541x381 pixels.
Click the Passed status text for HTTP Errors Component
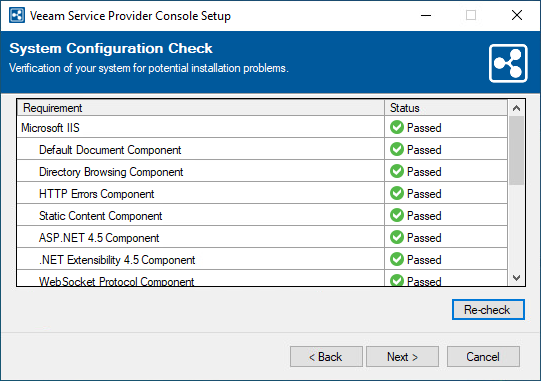coord(424,194)
